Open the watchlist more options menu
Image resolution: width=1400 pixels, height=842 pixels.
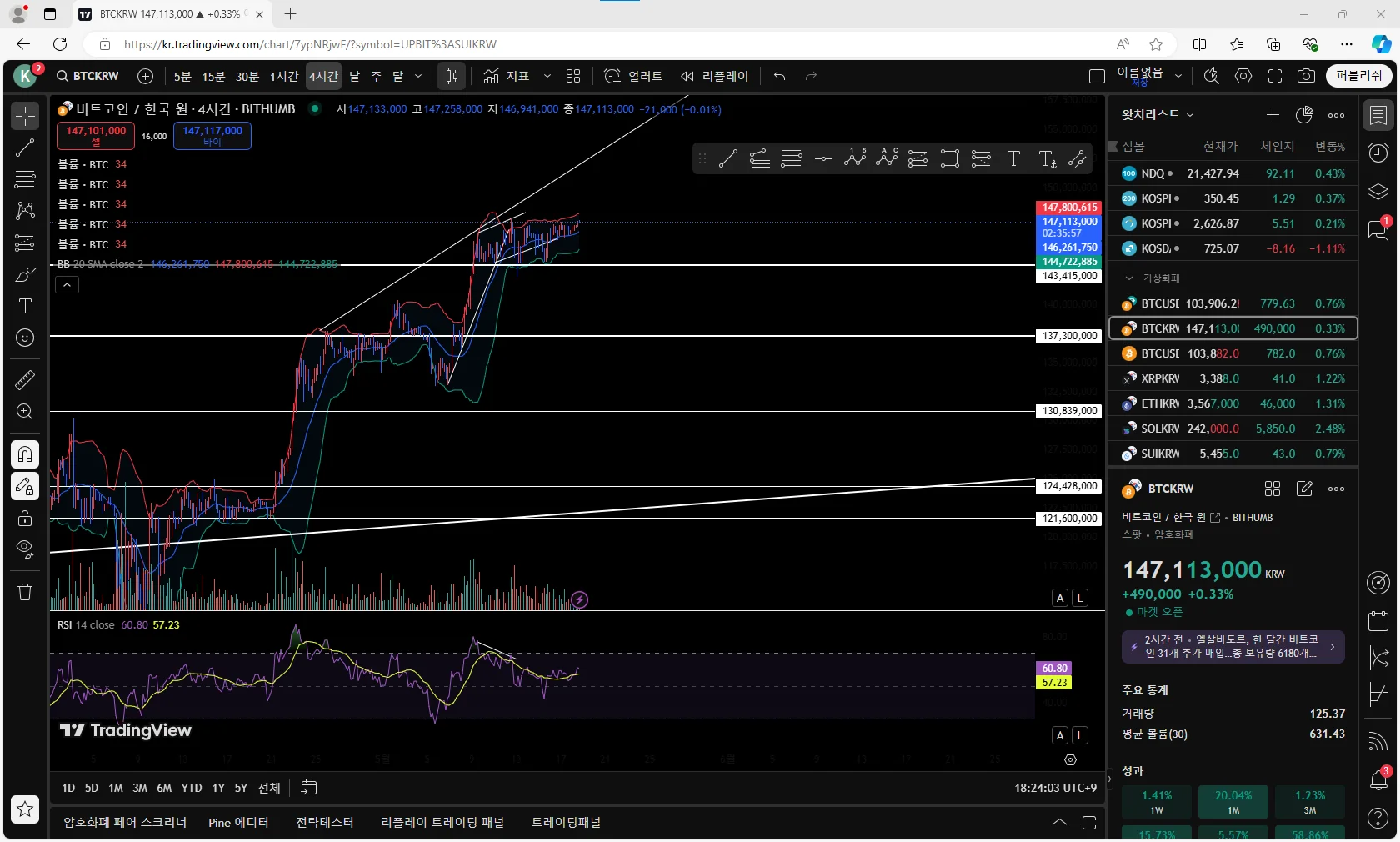tap(1336, 115)
